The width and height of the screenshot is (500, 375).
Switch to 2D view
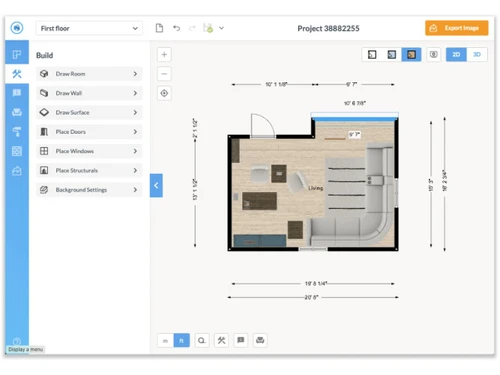[456, 54]
